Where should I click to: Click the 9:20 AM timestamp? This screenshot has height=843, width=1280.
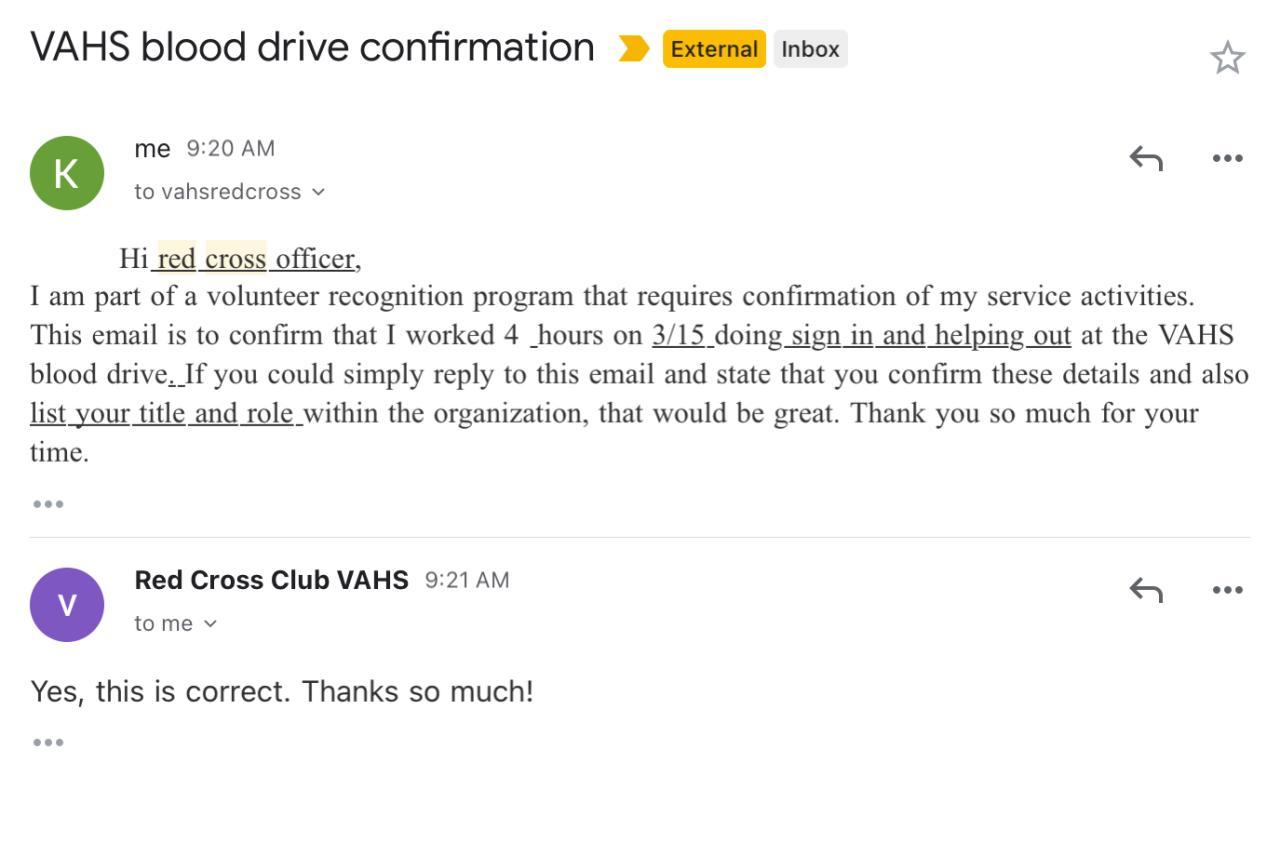click(x=230, y=149)
